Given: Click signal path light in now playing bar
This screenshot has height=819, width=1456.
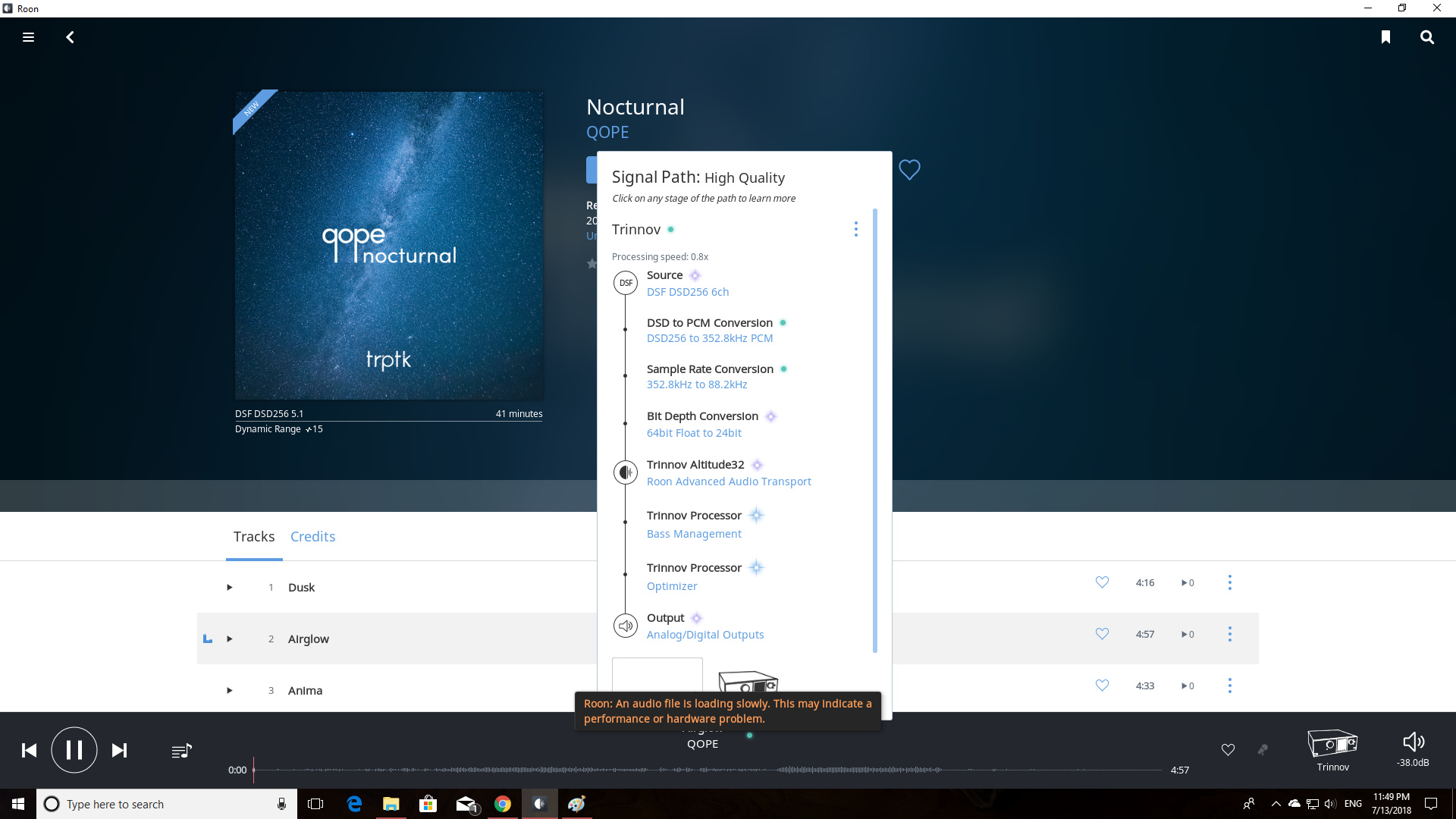Looking at the screenshot, I should [x=749, y=735].
